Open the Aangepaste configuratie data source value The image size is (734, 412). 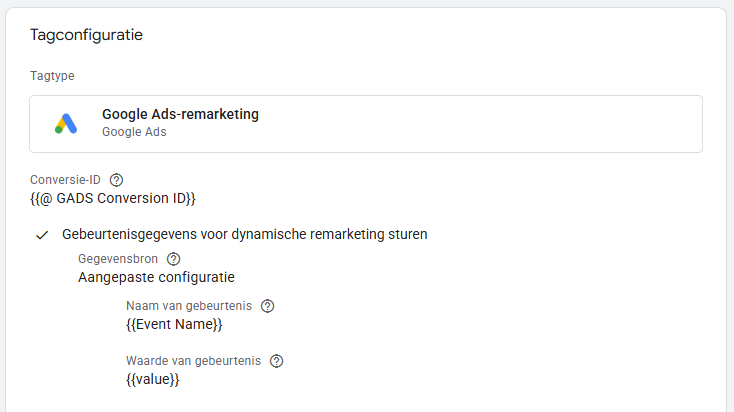pyautogui.click(x=156, y=278)
